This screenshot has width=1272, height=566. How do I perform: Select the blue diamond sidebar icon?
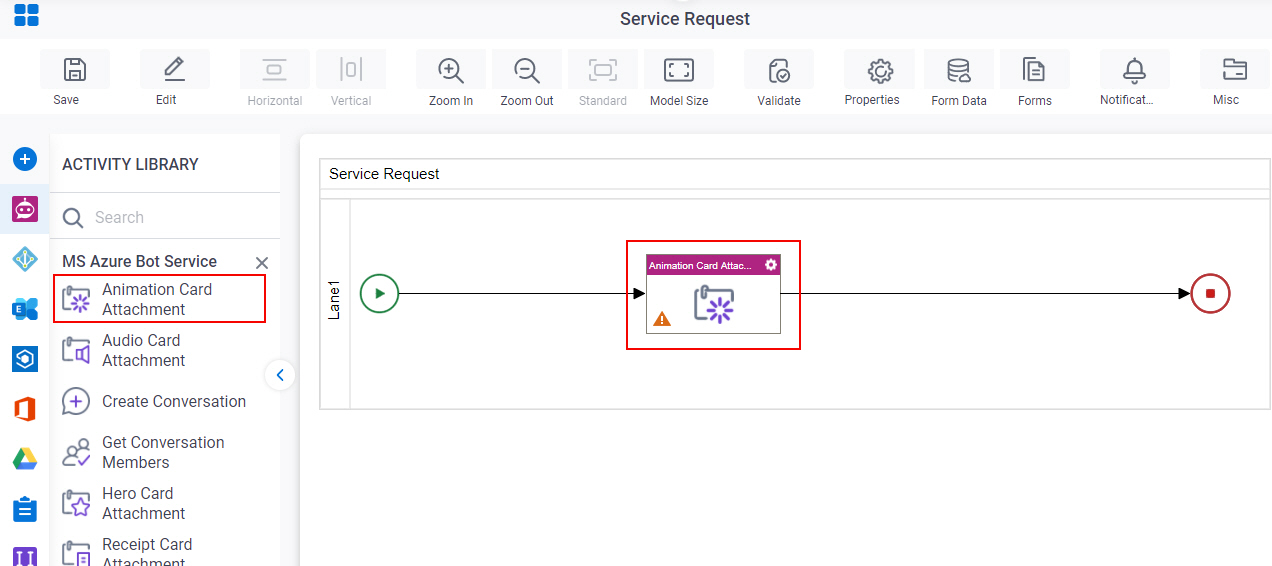pyautogui.click(x=25, y=259)
